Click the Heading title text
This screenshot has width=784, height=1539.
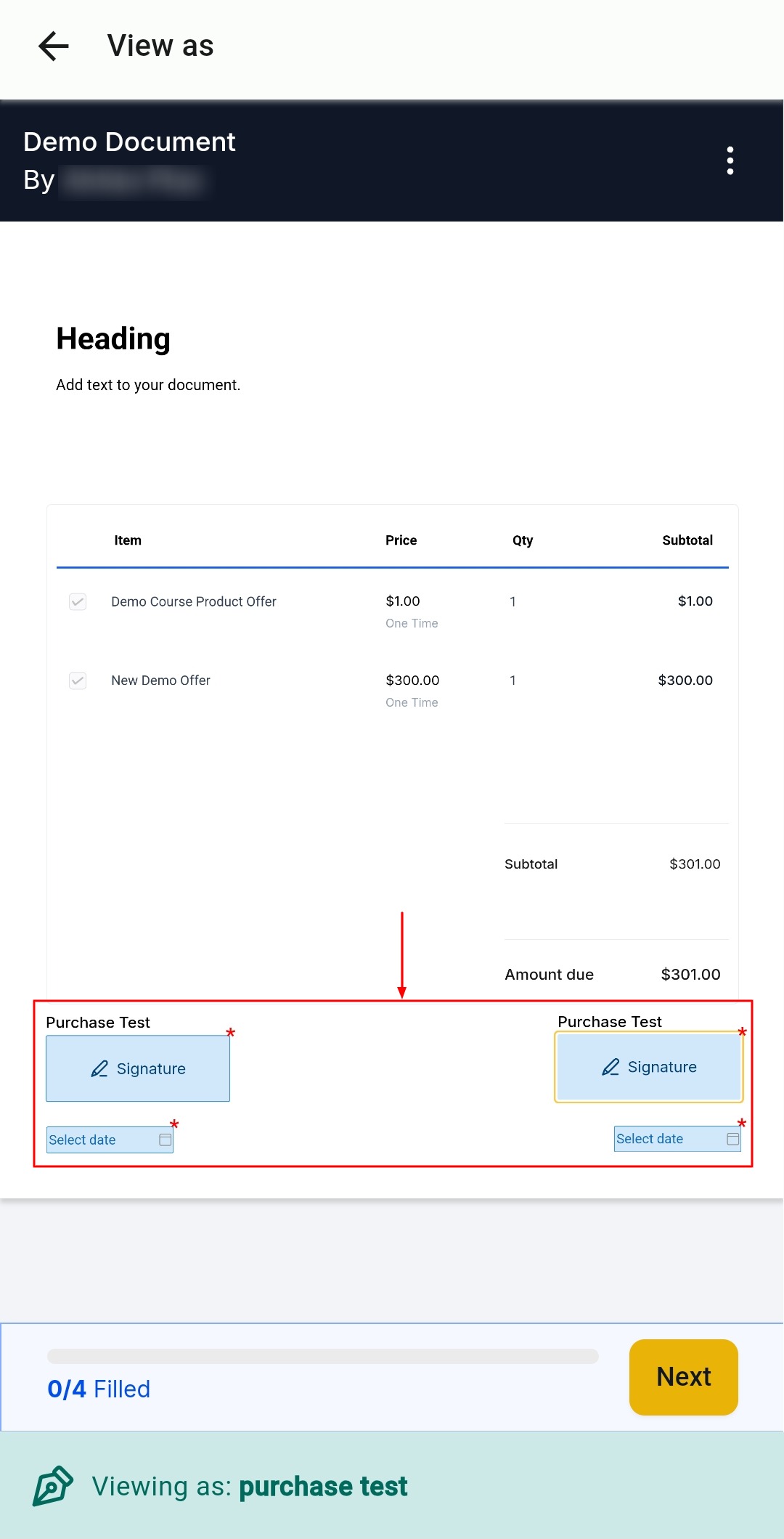113,339
